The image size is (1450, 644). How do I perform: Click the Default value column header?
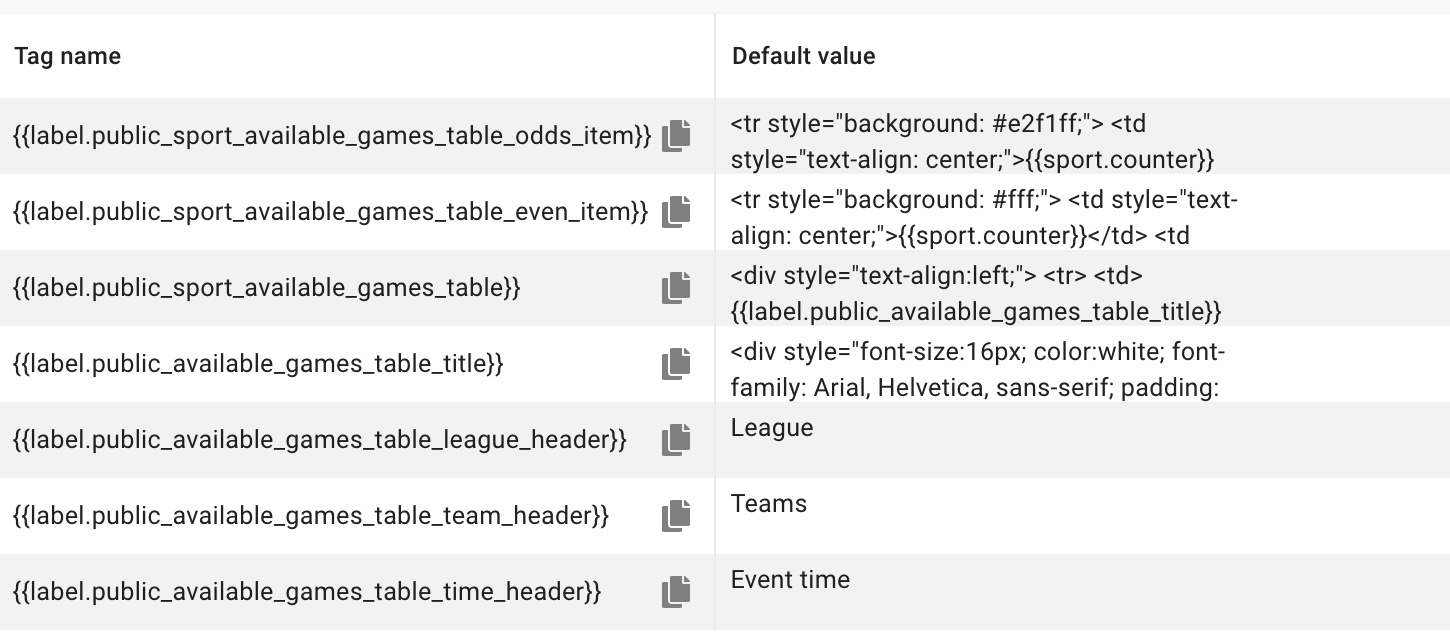803,56
